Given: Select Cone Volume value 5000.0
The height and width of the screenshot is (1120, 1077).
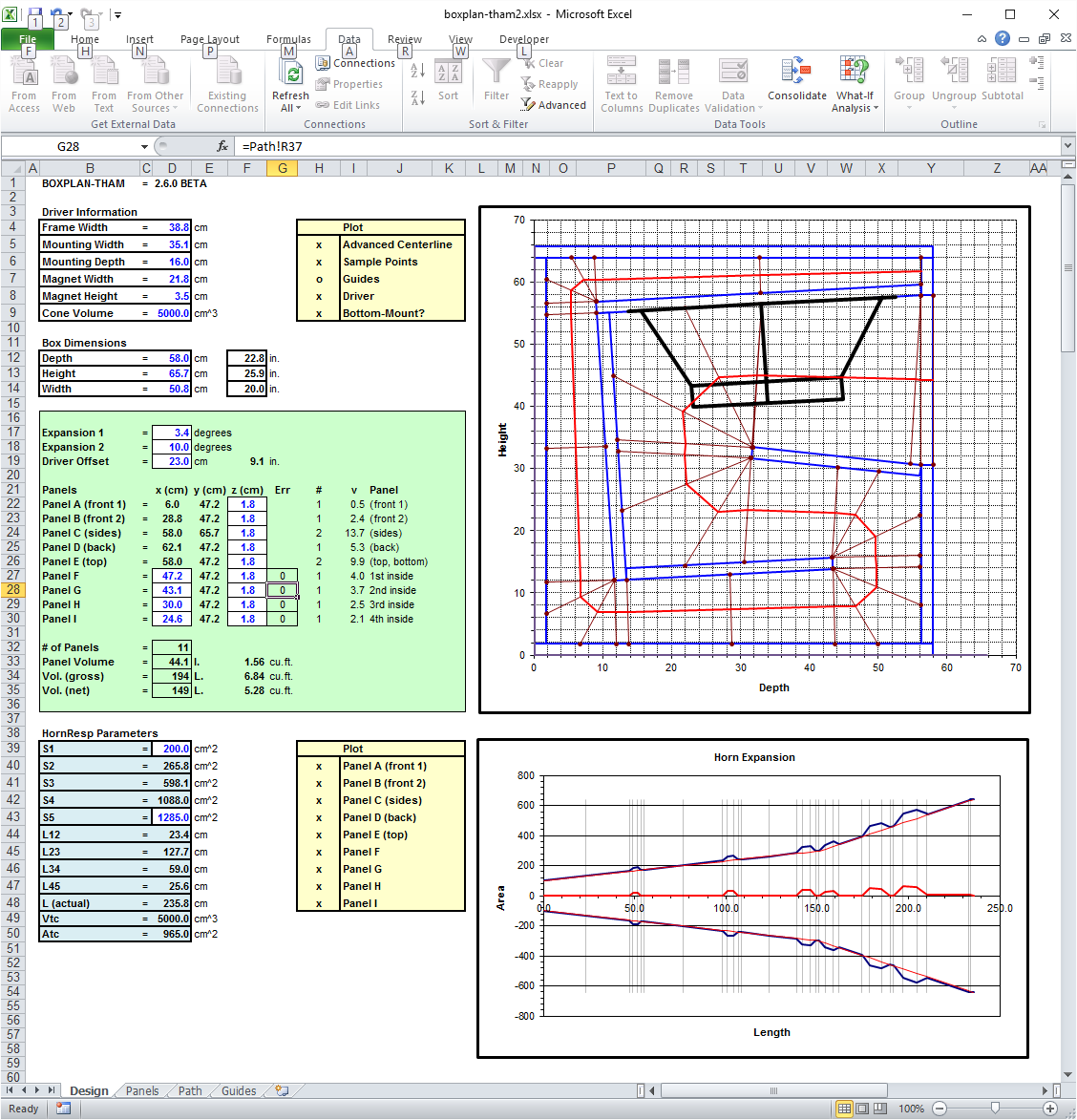Looking at the screenshot, I should [172, 313].
